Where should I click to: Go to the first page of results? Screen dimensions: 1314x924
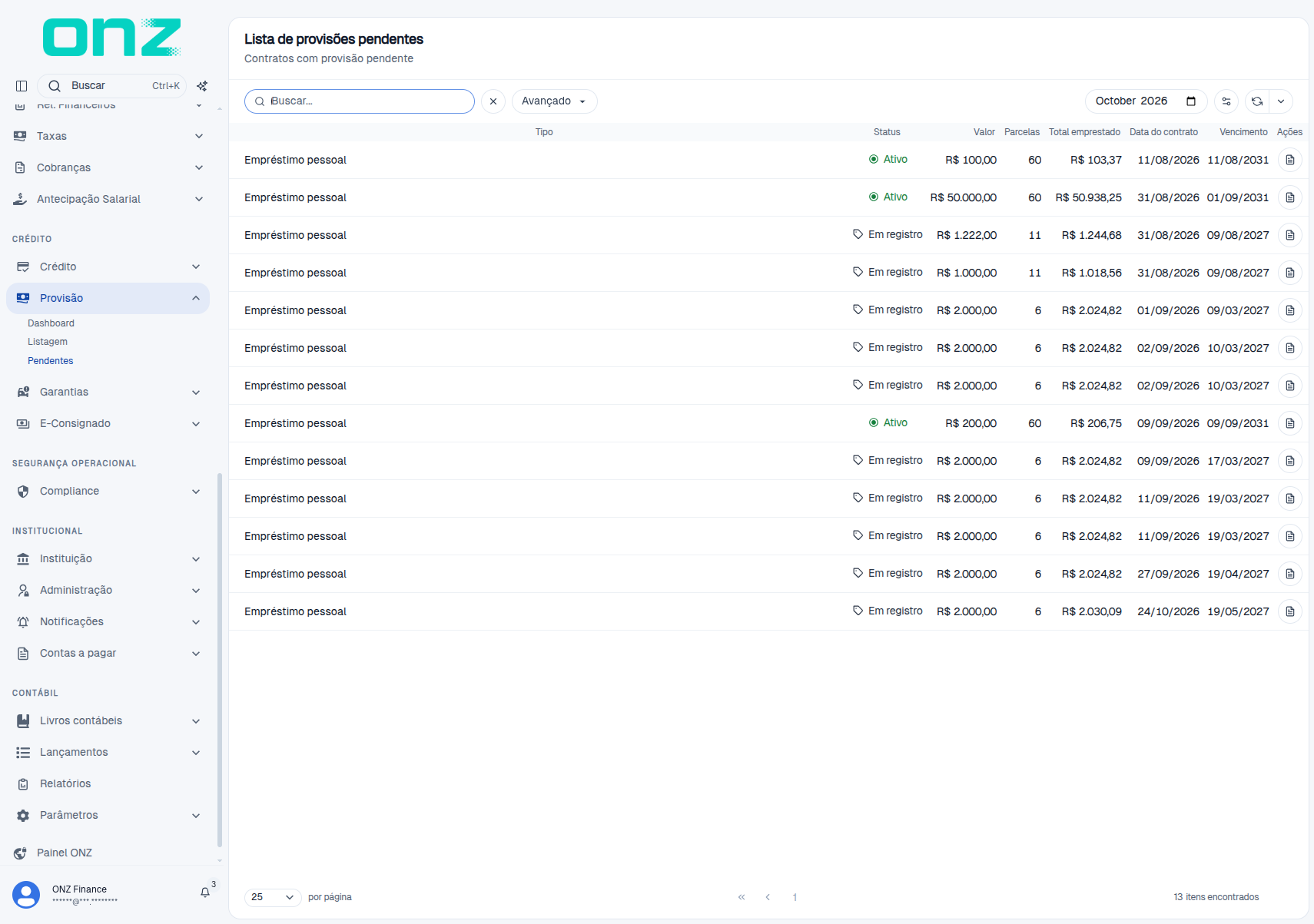742,897
